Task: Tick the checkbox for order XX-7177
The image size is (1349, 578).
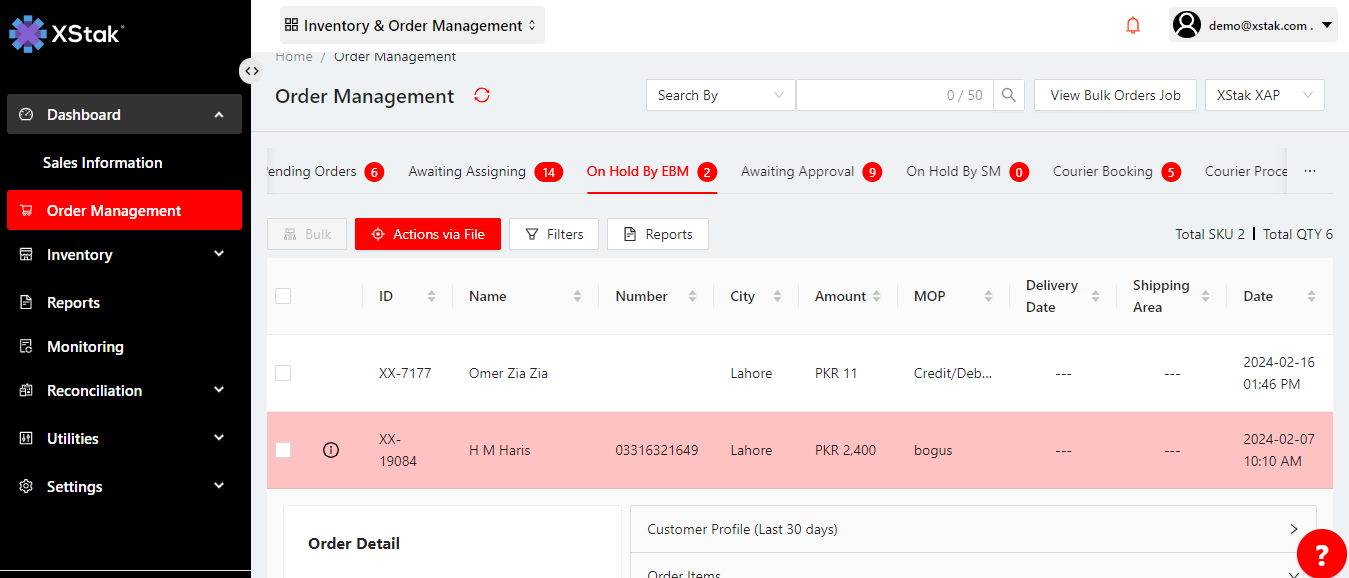Action: 283,373
